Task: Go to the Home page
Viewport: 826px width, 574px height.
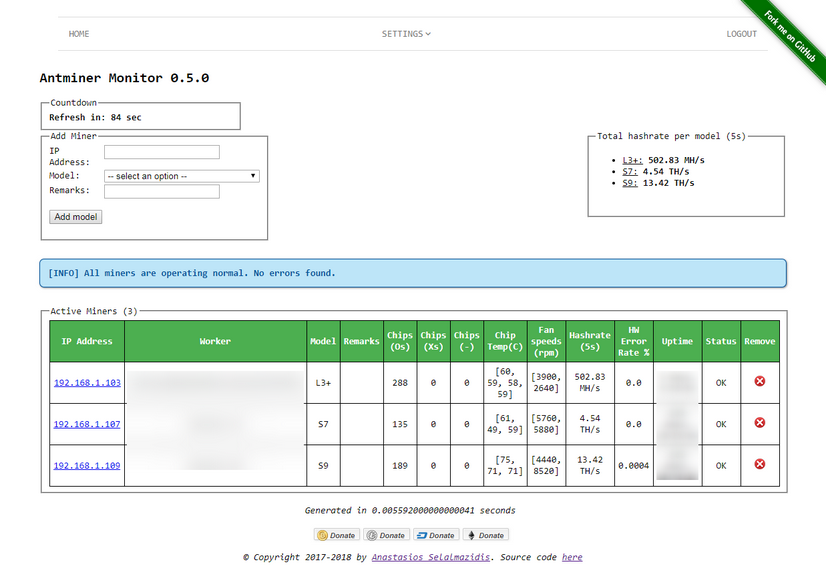Action: click(79, 34)
